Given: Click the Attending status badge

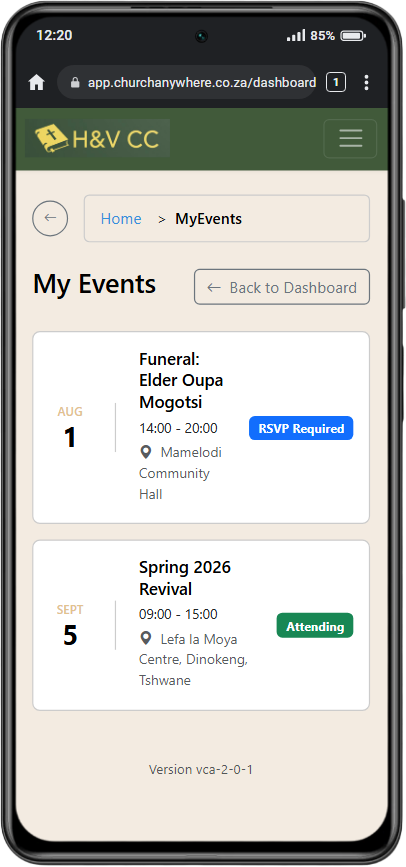Looking at the screenshot, I should (315, 626).
